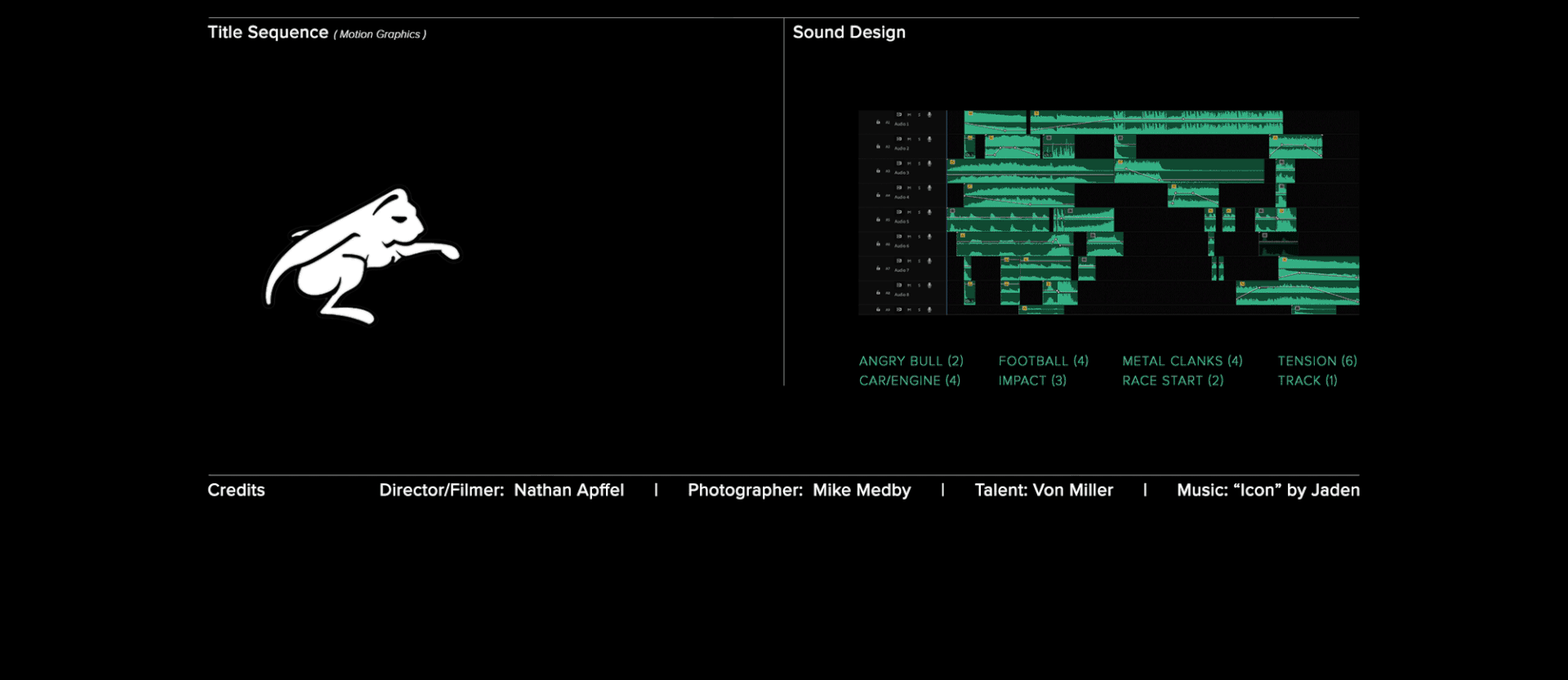Select the first clip on Audio 1 track
The image size is (1568, 680).
coord(996,122)
